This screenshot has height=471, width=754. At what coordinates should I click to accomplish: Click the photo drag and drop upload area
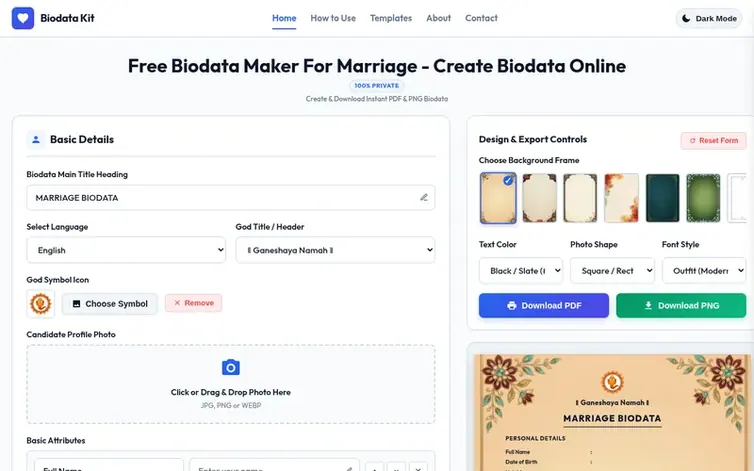[231, 384]
